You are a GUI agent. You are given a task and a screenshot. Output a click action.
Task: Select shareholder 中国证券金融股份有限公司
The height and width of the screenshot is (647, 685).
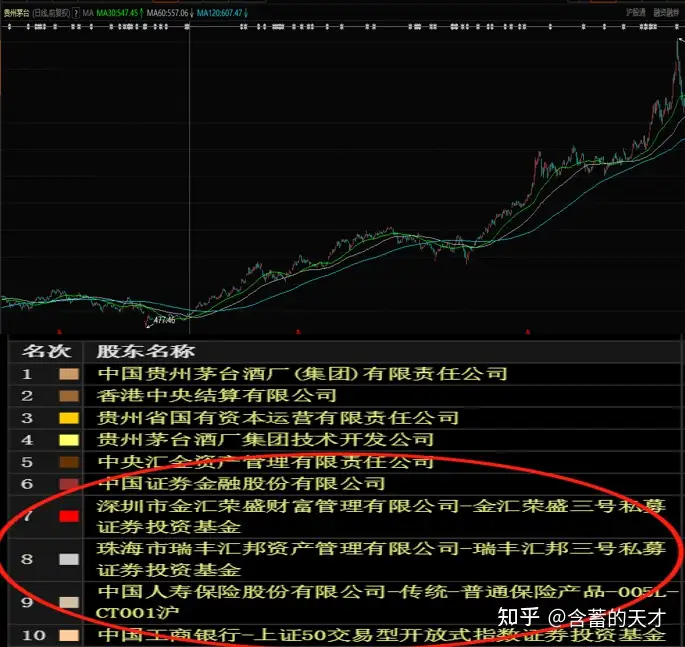click(241, 484)
